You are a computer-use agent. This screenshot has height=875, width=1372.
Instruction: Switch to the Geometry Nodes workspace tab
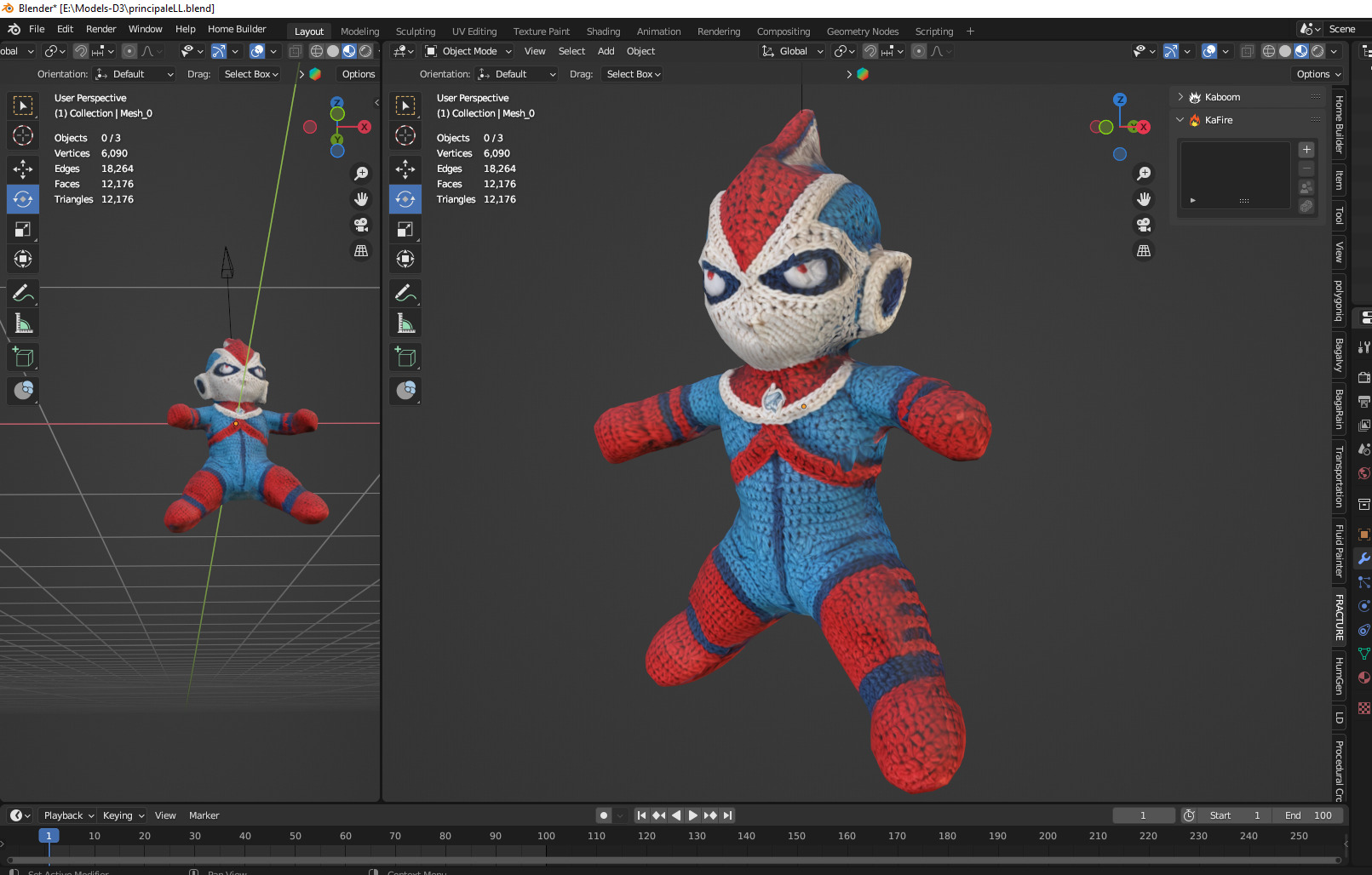[863, 31]
